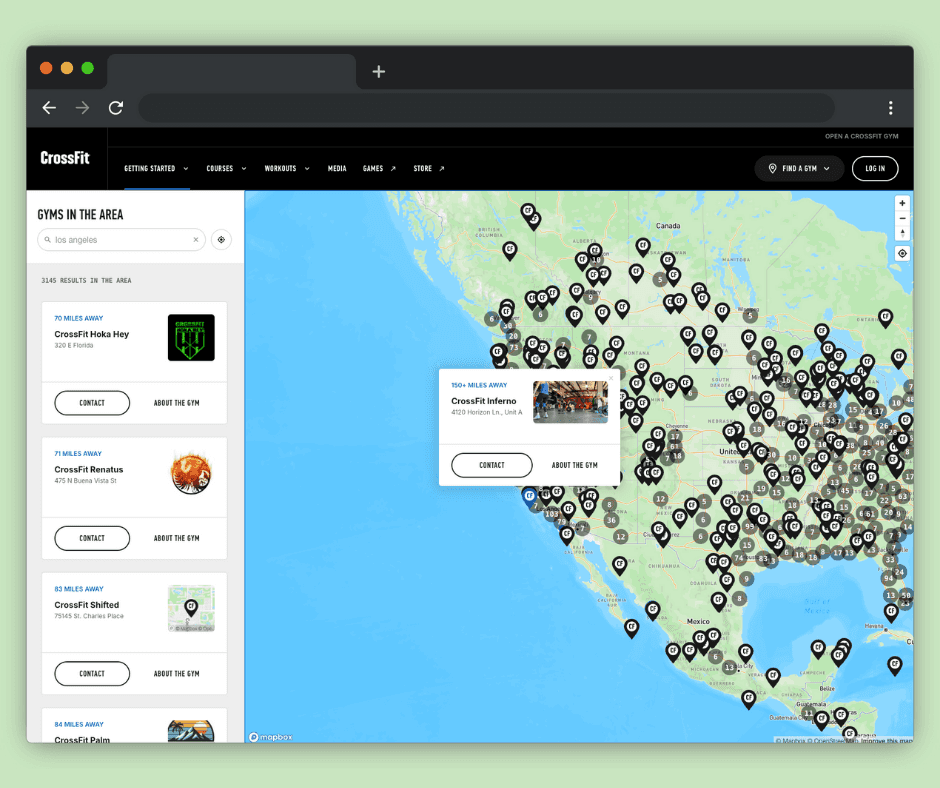Click the 103 gym cluster marker
This screenshot has width=940, height=788.
point(552,514)
